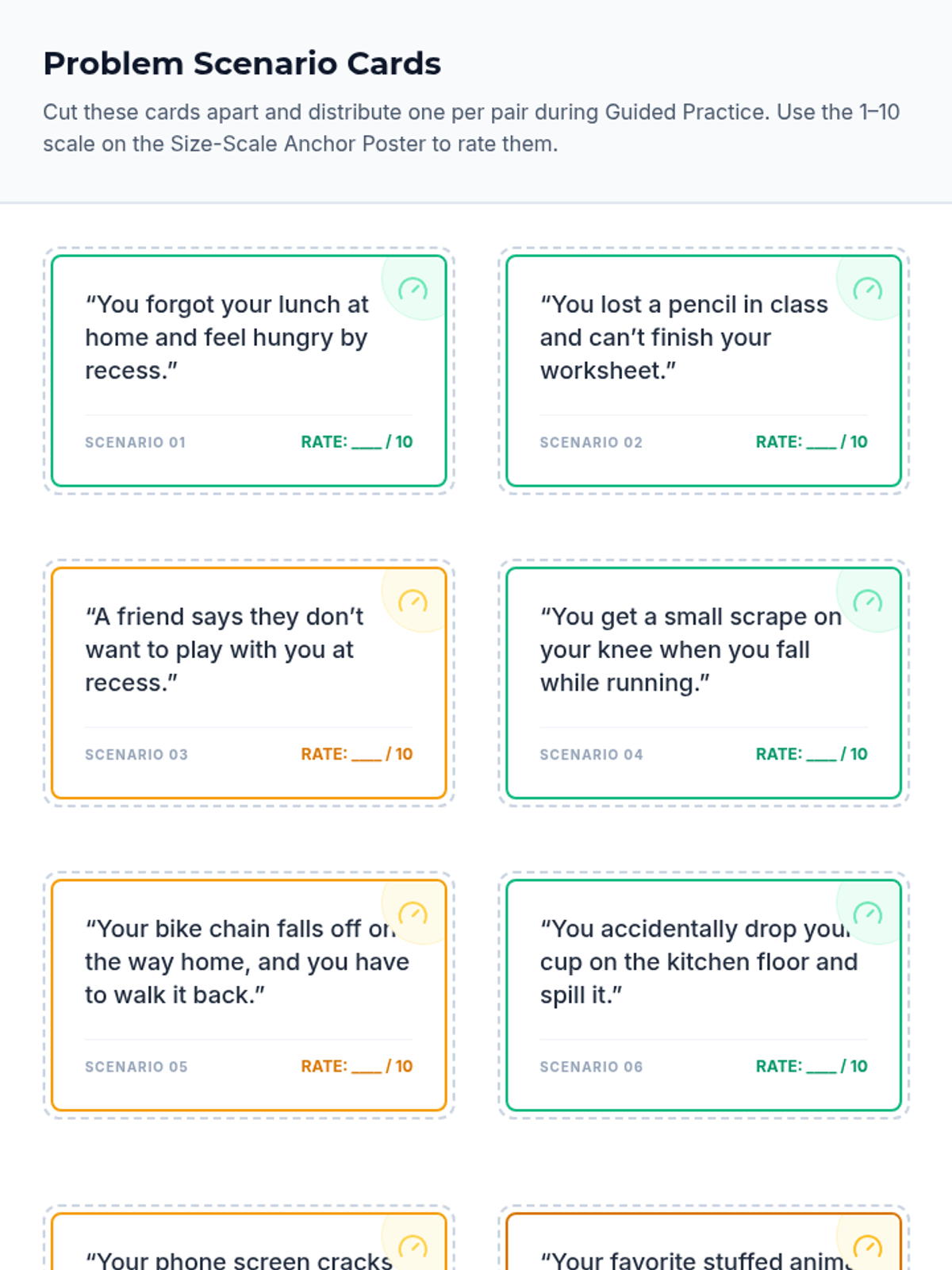Viewport: 952px width, 1270px height.
Task: Click the Scenario 04 label
Action: [x=591, y=755]
